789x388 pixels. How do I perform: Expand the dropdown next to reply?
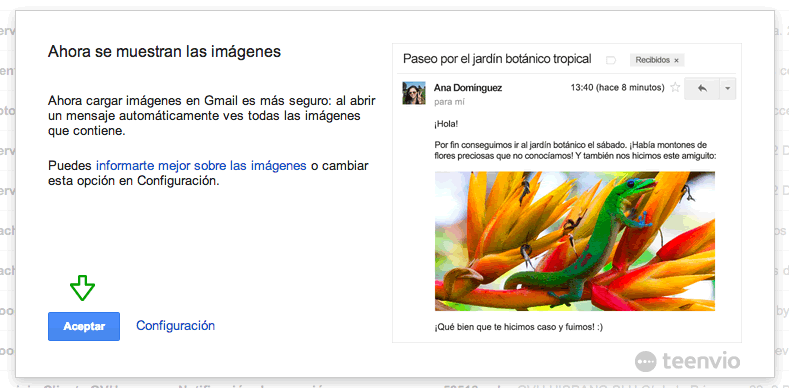[728, 88]
